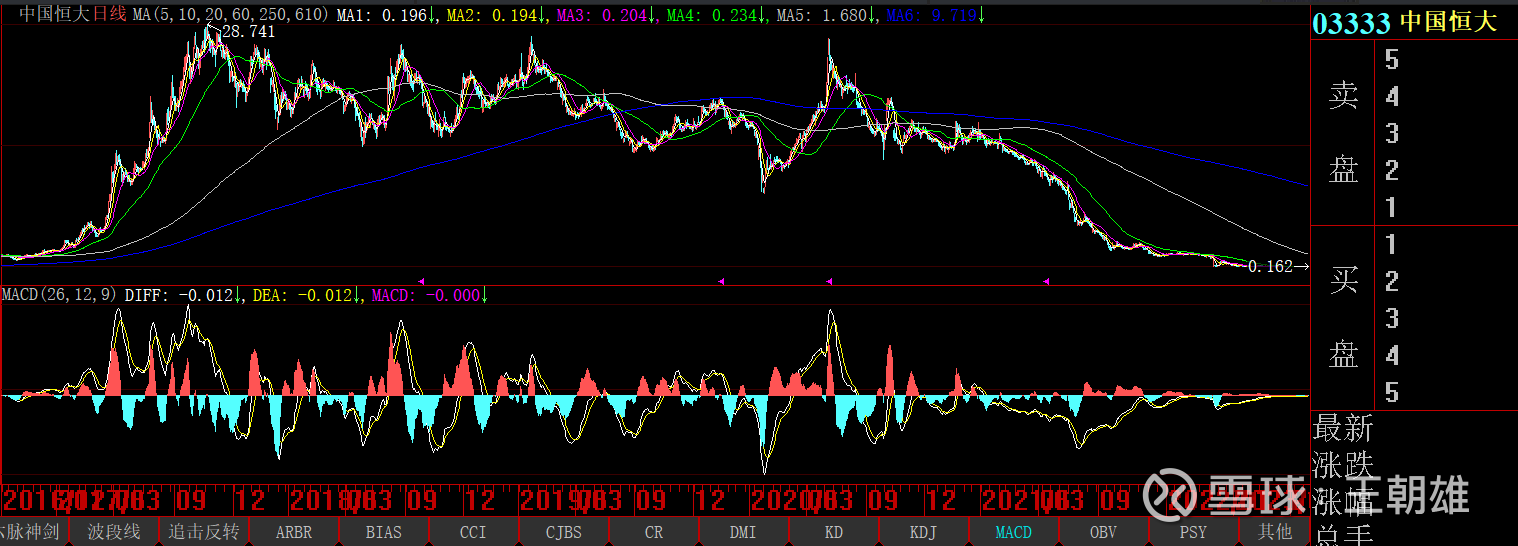
Task: Select buy order level 3 row
Action: coord(1446,319)
